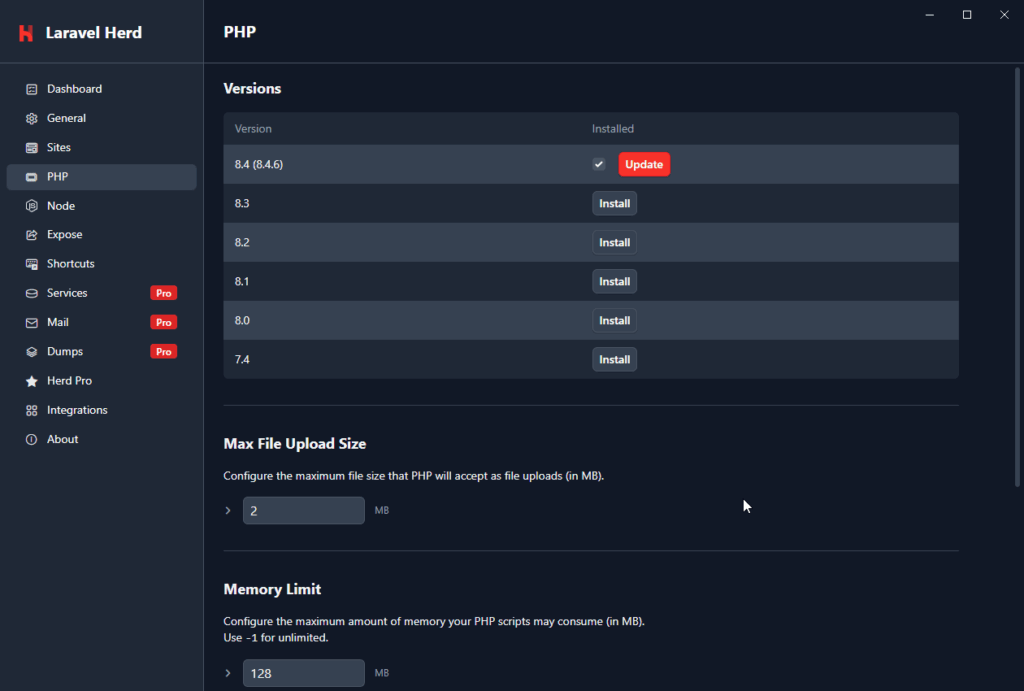The height and width of the screenshot is (691, 1024).
Task: Focus the Max File Upload Size field
Action: click(304, 510)
